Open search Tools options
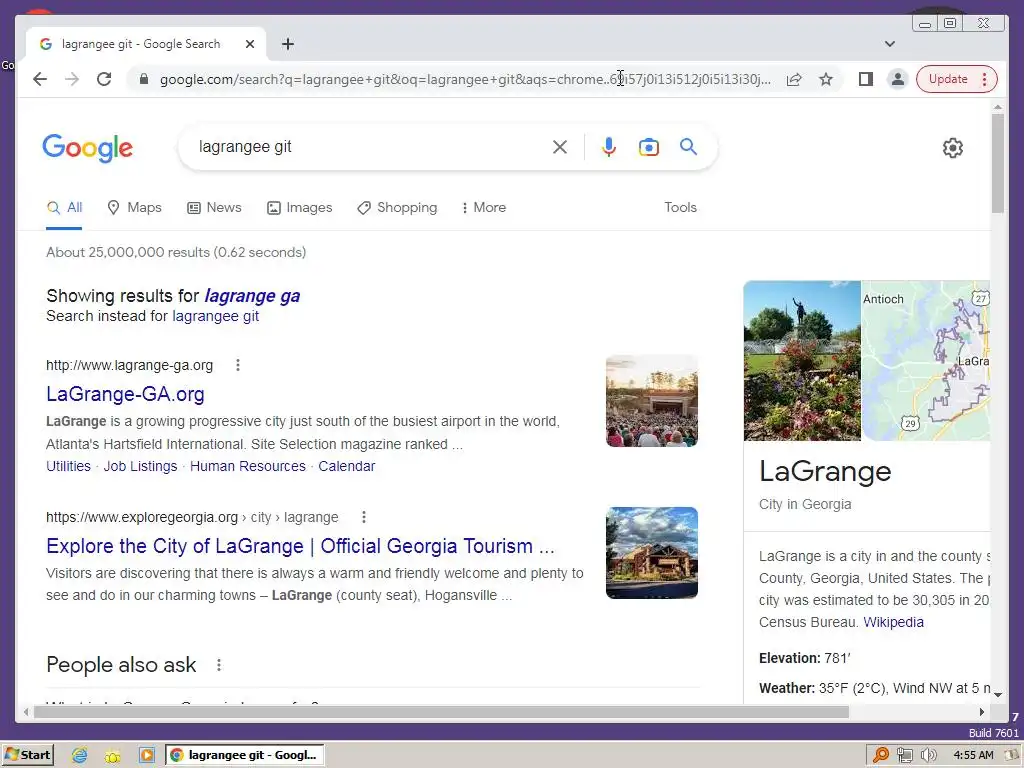This screenshot has width=1024, height=768. [x=680, y=208]
